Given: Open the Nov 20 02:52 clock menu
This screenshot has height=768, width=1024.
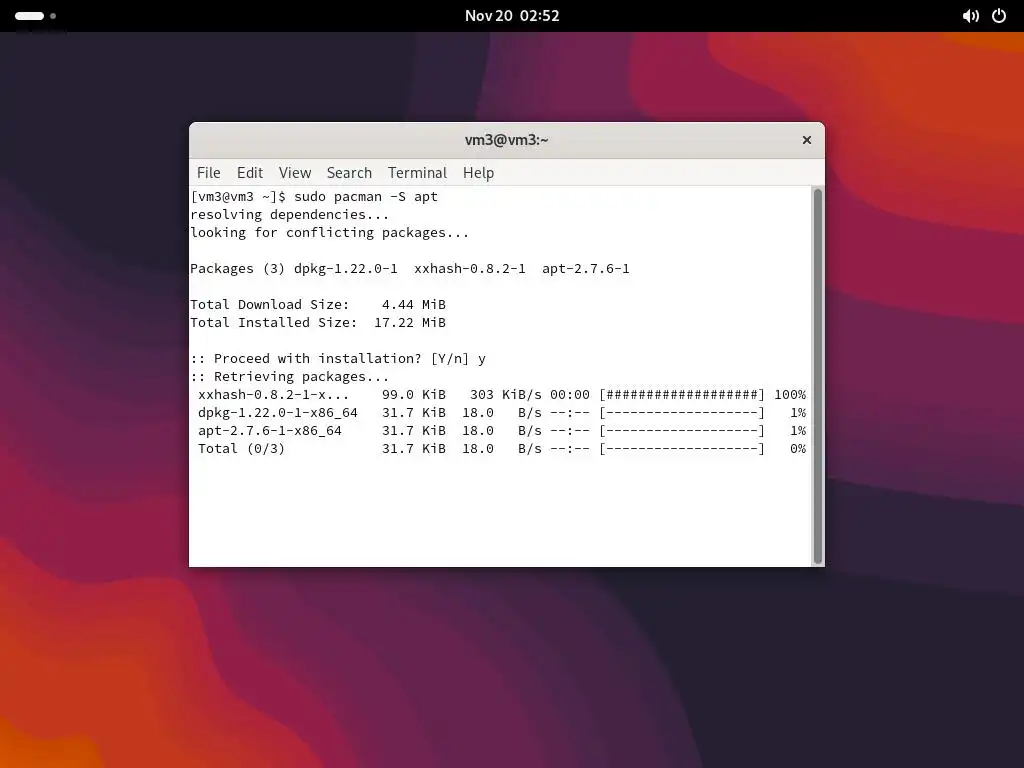Looking at the screenshot, I should tap(512, 16).
